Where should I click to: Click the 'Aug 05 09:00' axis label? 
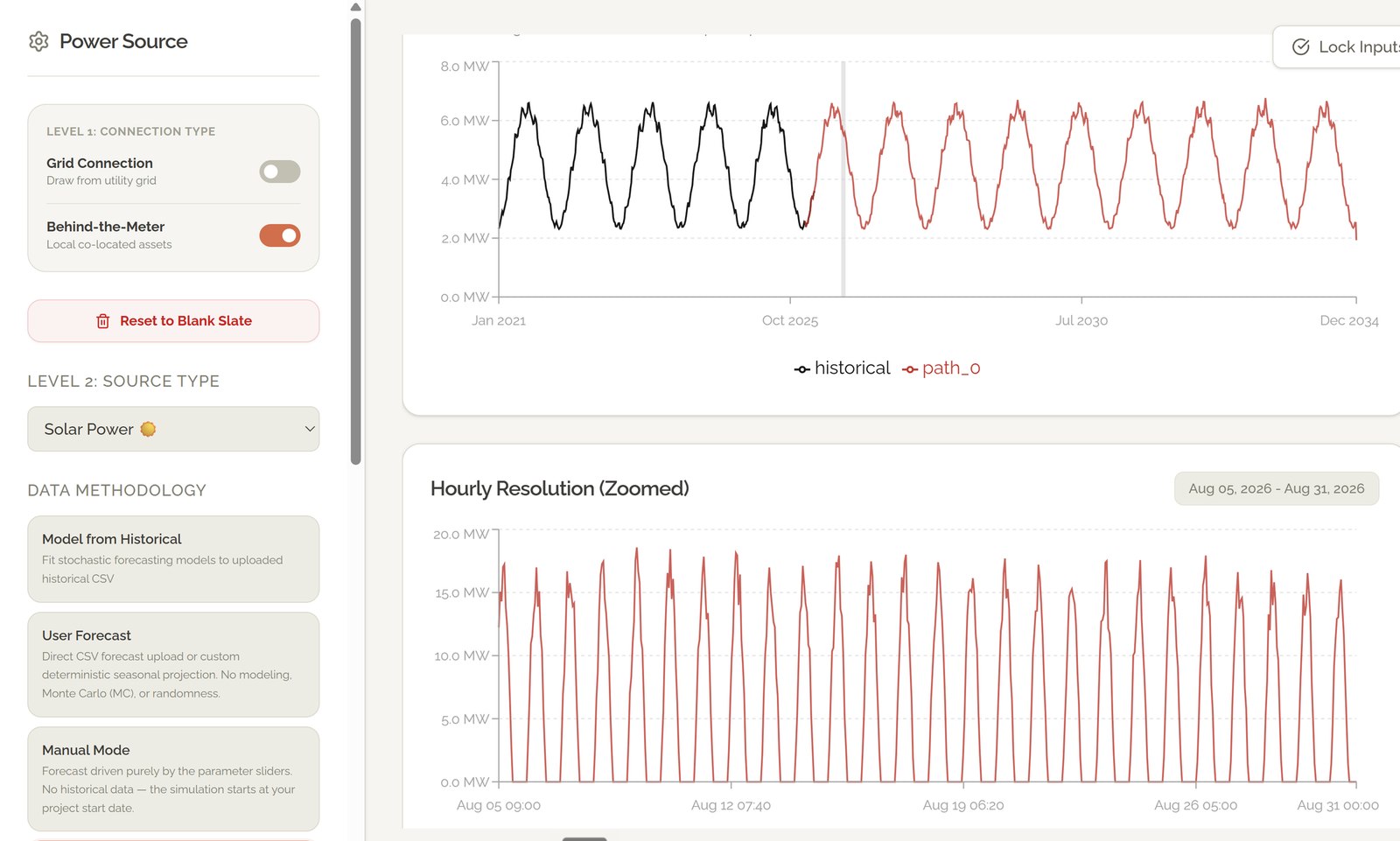[499, 805]
